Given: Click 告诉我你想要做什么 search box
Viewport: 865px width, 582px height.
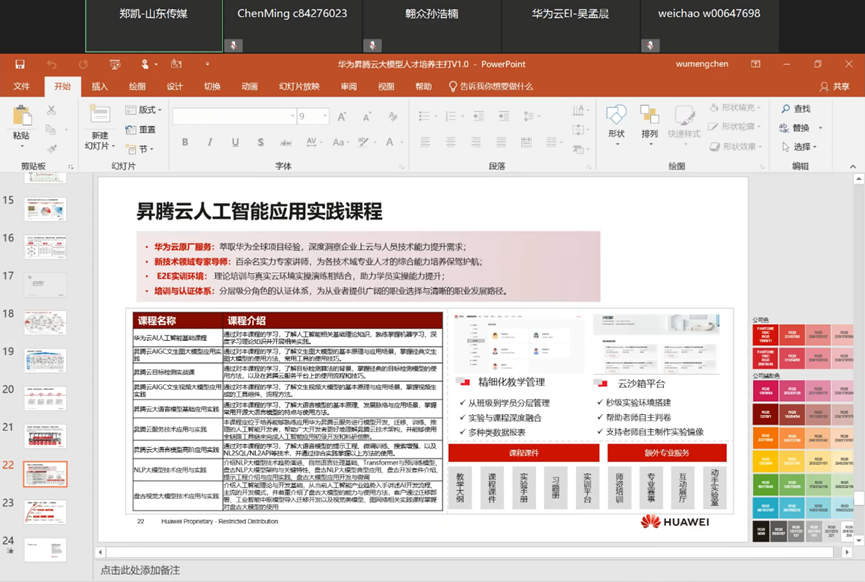Looking at the screenshot, I should (490, 86).
